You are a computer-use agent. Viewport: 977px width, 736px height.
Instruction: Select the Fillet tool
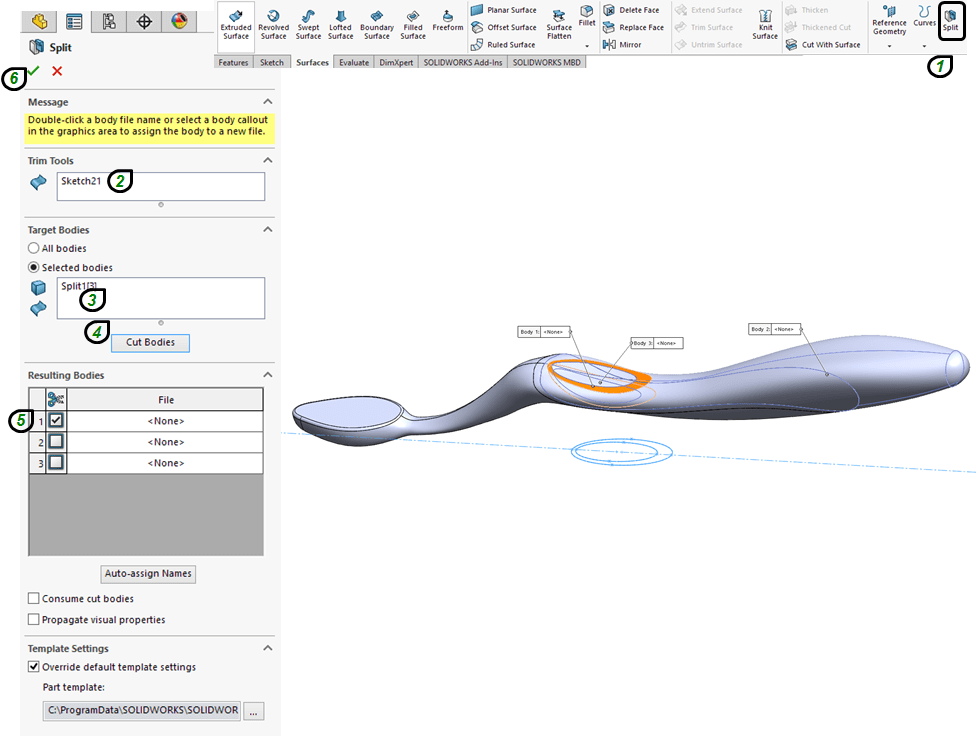587,17
